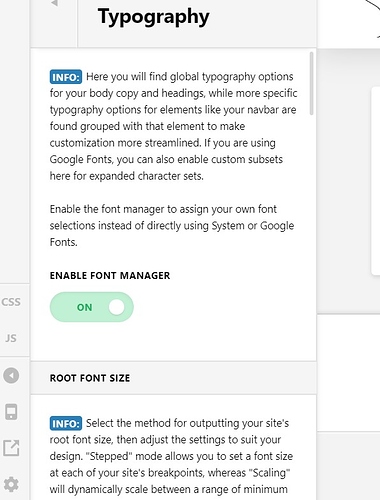Turn off Enable Font Manager toggle
Image resolution: width=380 pixels, height=500 pixels.
[x=92, y=307]
